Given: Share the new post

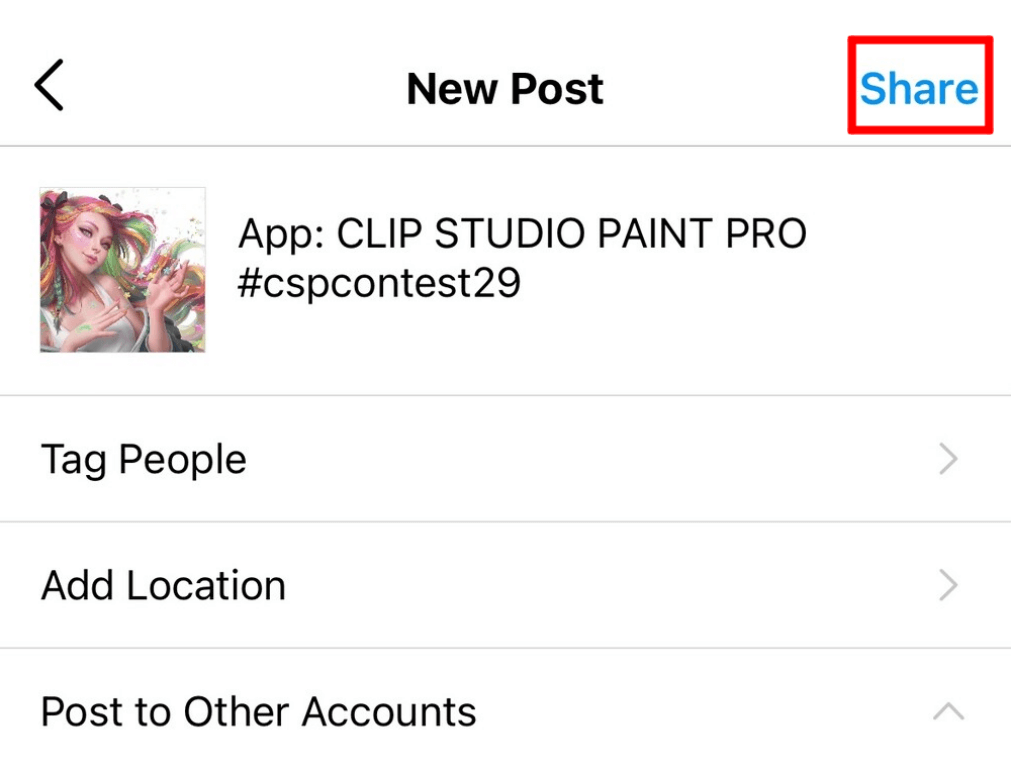Looking at the screenshot, I should point(918,88).
